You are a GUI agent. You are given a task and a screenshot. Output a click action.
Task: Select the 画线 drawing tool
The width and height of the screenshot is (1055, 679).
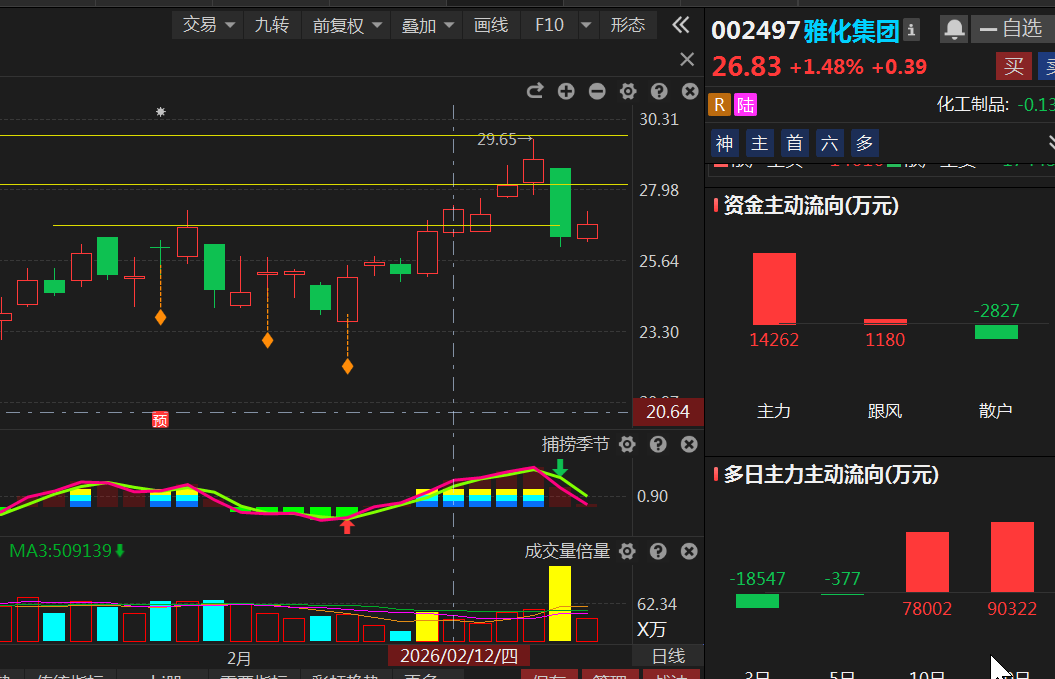point(490,26)
